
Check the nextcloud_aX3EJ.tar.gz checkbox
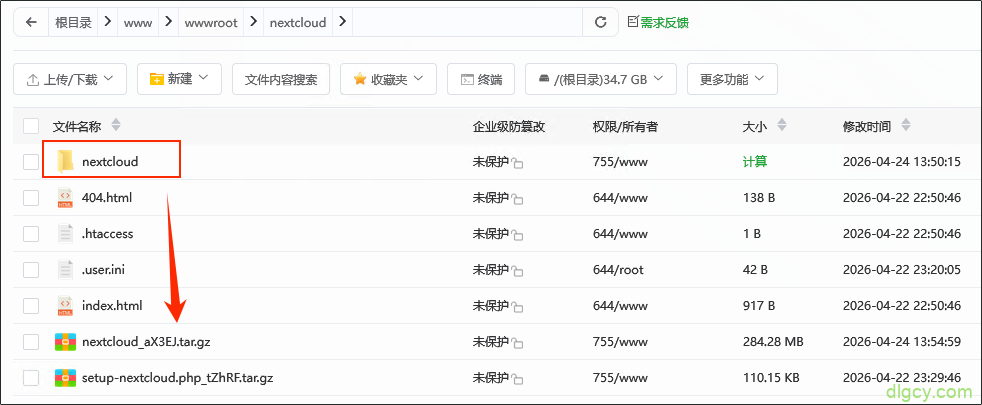[x=31, y=342]
